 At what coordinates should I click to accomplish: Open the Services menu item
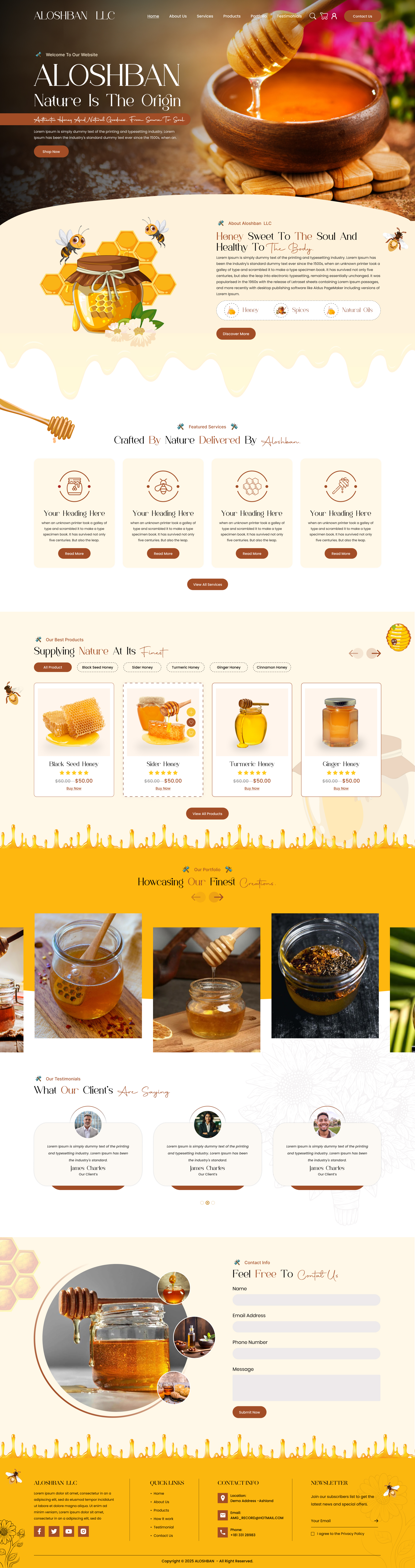coord(205,16)
